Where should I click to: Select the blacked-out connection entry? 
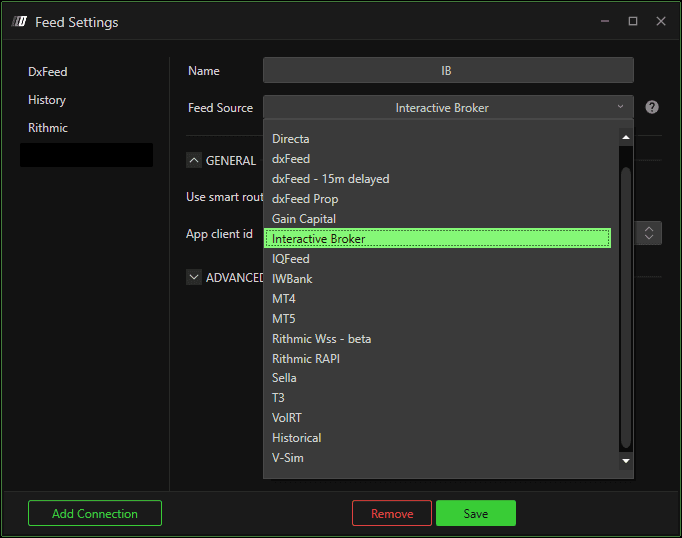[87, 155]
